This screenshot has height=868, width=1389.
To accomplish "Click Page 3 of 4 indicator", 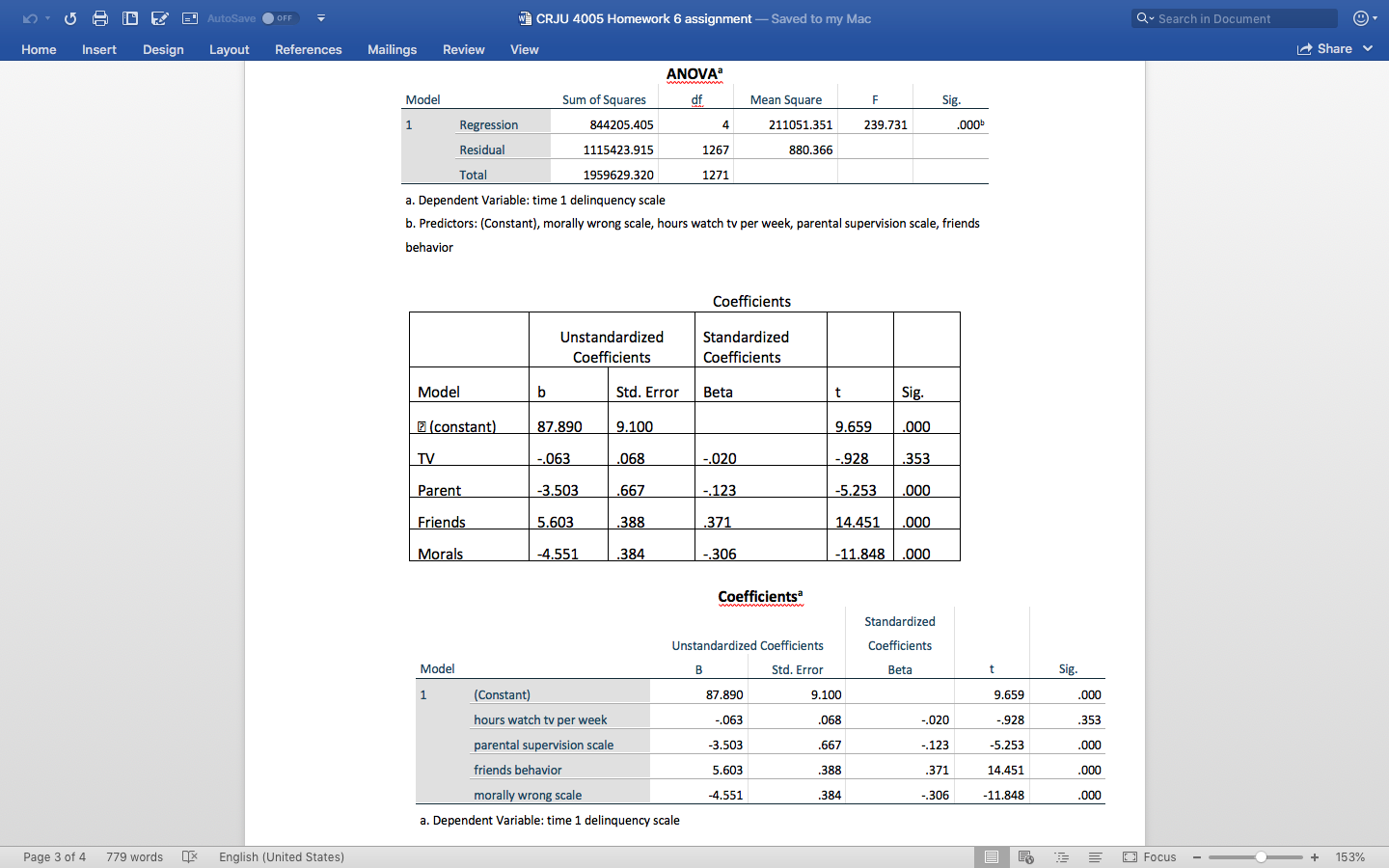I will 54,856.
